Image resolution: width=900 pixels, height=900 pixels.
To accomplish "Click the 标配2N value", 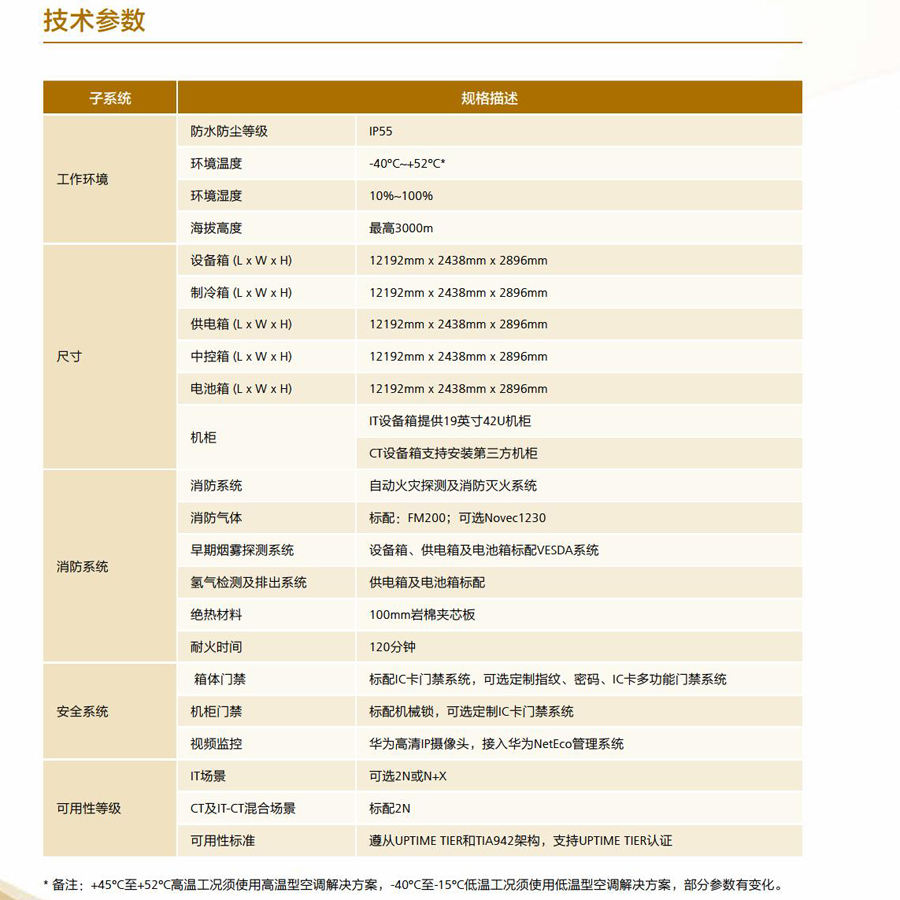I will tap(390, 808).
